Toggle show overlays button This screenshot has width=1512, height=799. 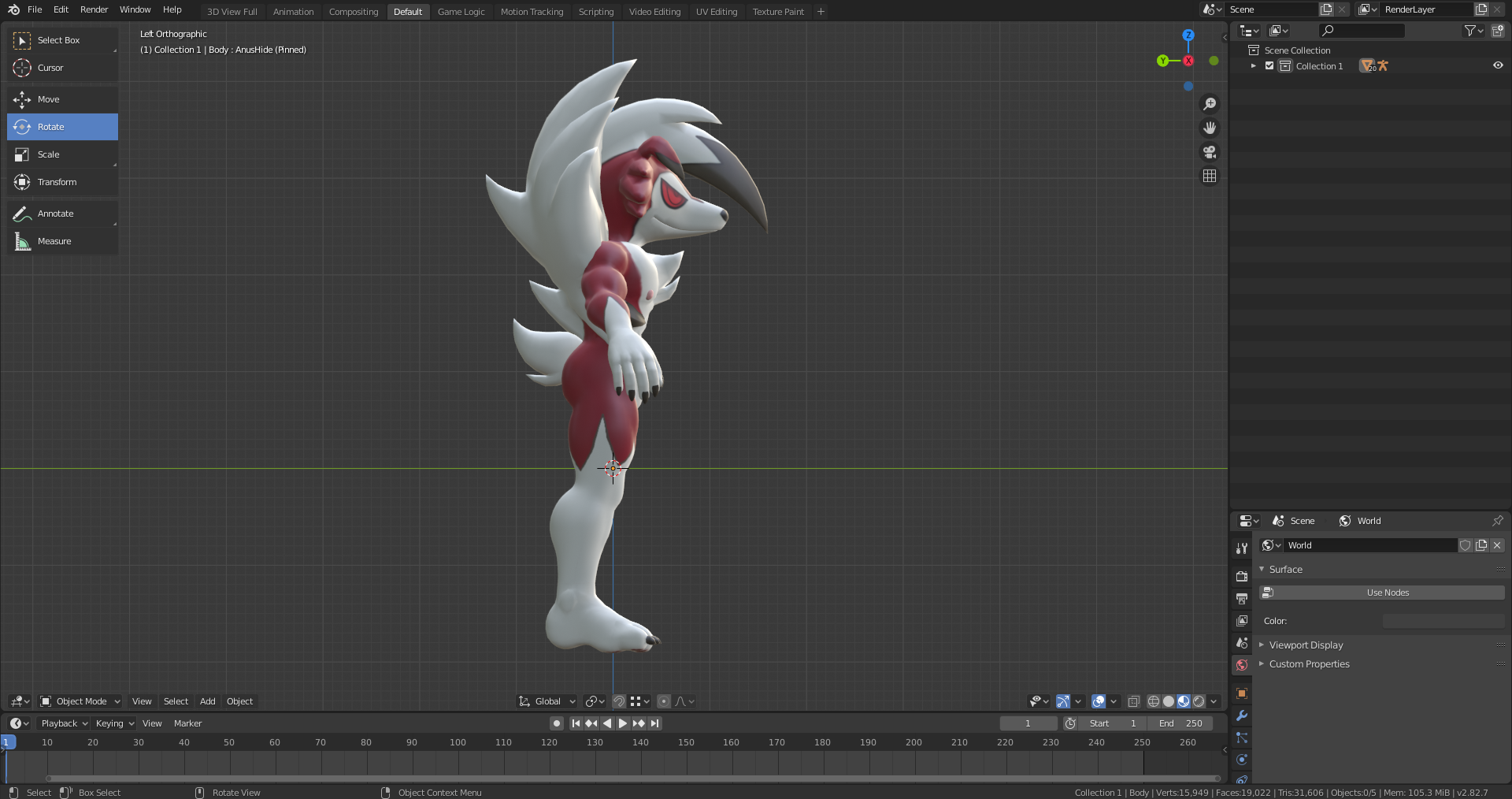click(x=1099, y=701)
